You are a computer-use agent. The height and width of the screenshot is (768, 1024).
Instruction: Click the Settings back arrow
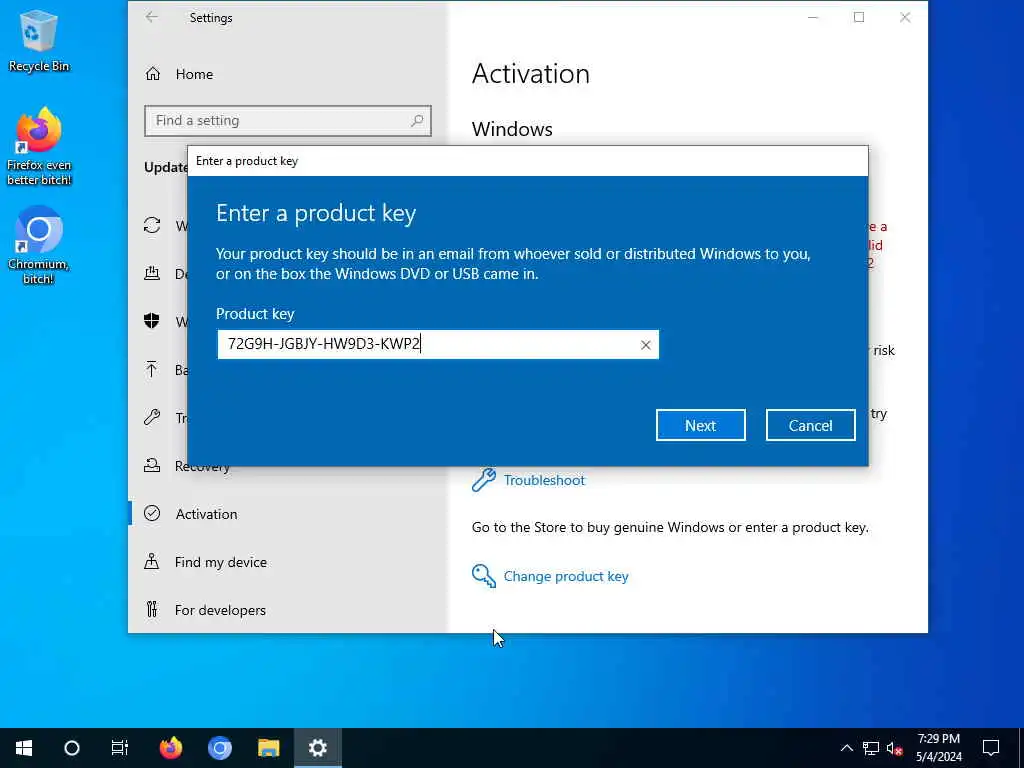click(152, 18)
